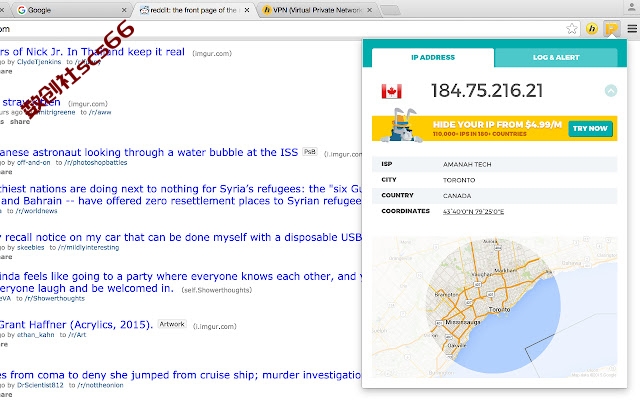Collapse IP details with the chevron circle
This screenshot has height=400, width=640.
tap(611, 91)
